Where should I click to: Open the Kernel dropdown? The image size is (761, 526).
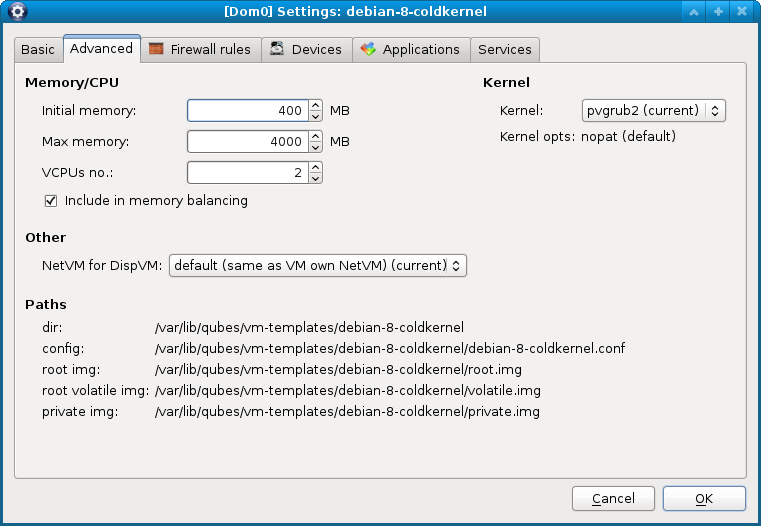[653, 111]
